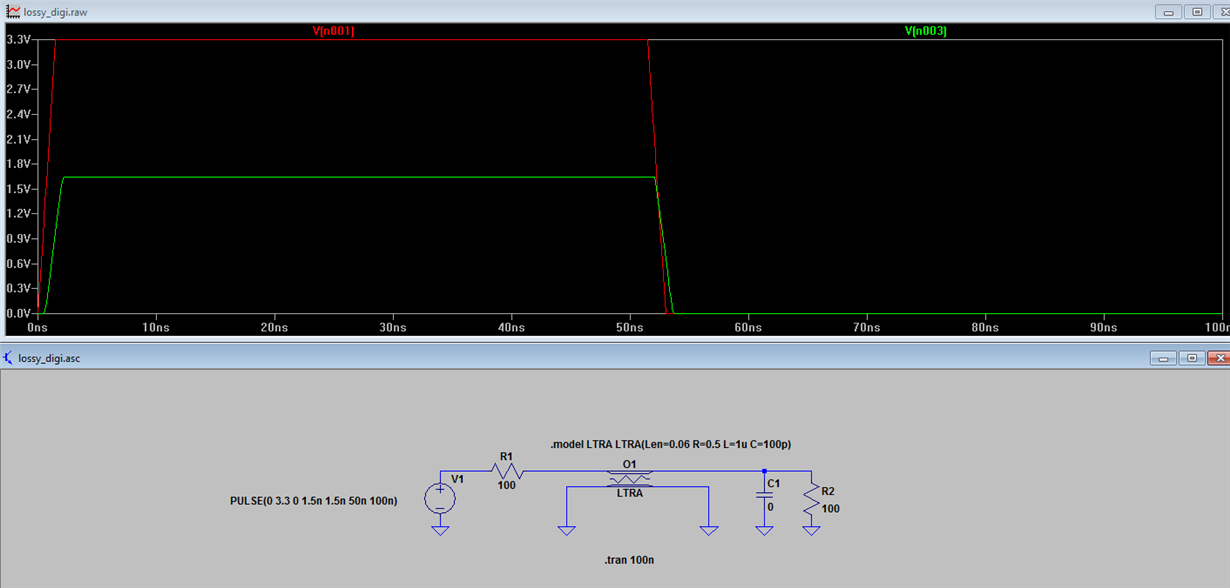Minimize the lossy_digi.raw waveform window
Image resolution: width=1230 pixels, height=588 pixels.
point(1169,12)
